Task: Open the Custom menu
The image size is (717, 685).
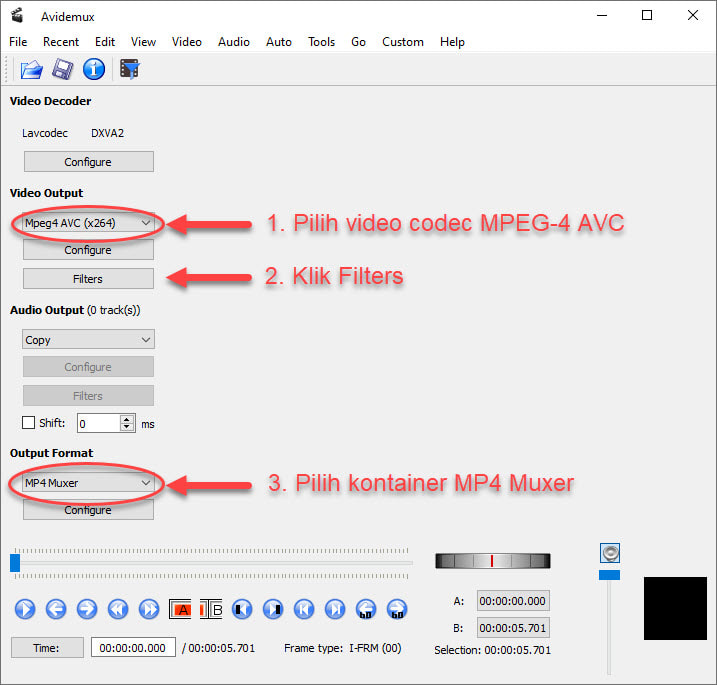Action: [x=403, y=42]
